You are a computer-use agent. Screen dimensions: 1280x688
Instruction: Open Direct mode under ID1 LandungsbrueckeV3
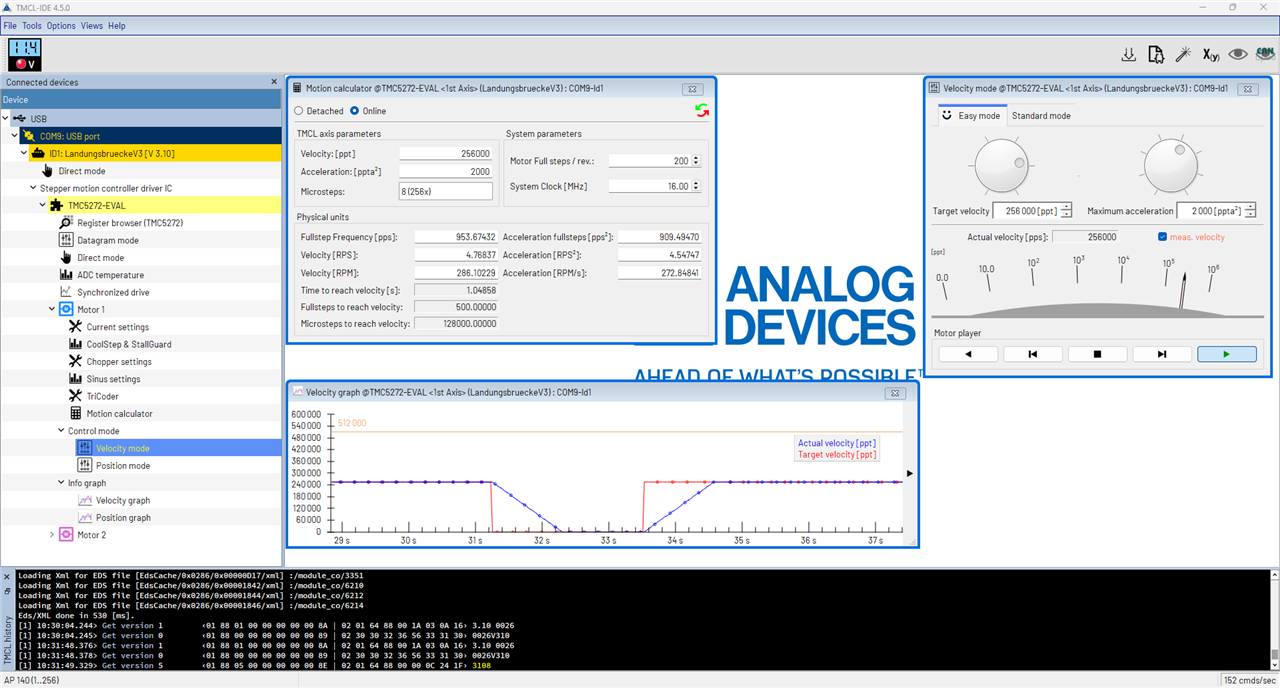74,171
